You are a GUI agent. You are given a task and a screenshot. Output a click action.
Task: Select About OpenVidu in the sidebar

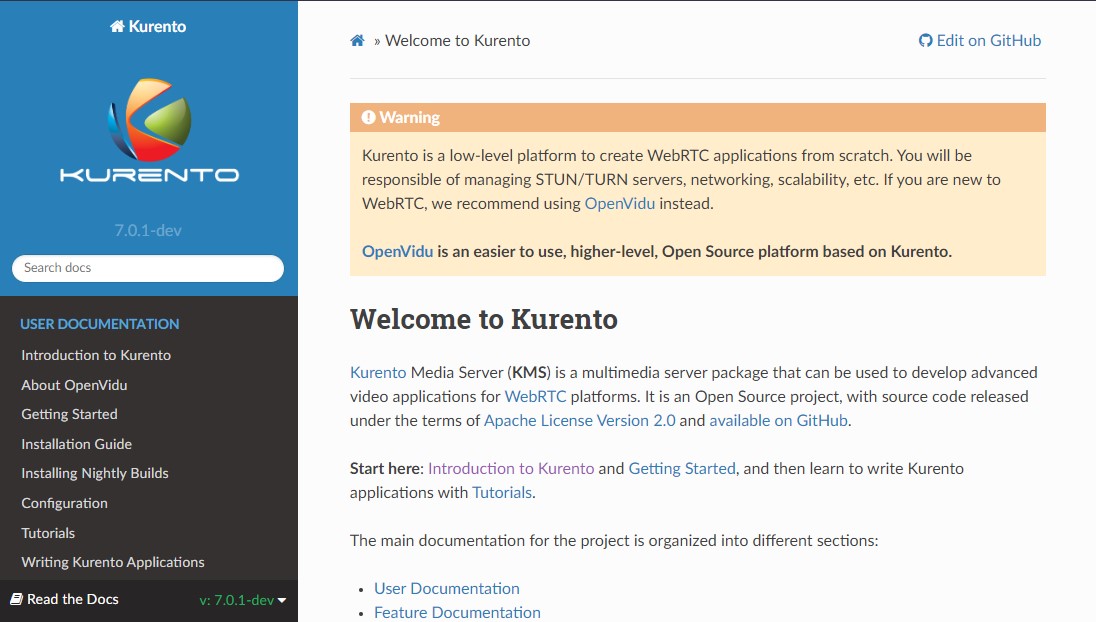pyautogui.click(x=74, y=385)
